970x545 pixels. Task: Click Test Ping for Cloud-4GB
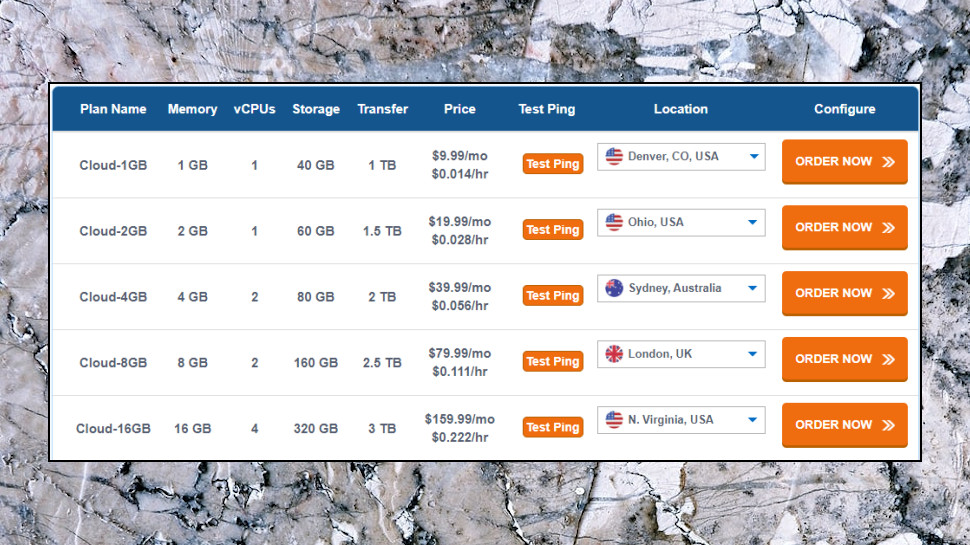[552, 296]
